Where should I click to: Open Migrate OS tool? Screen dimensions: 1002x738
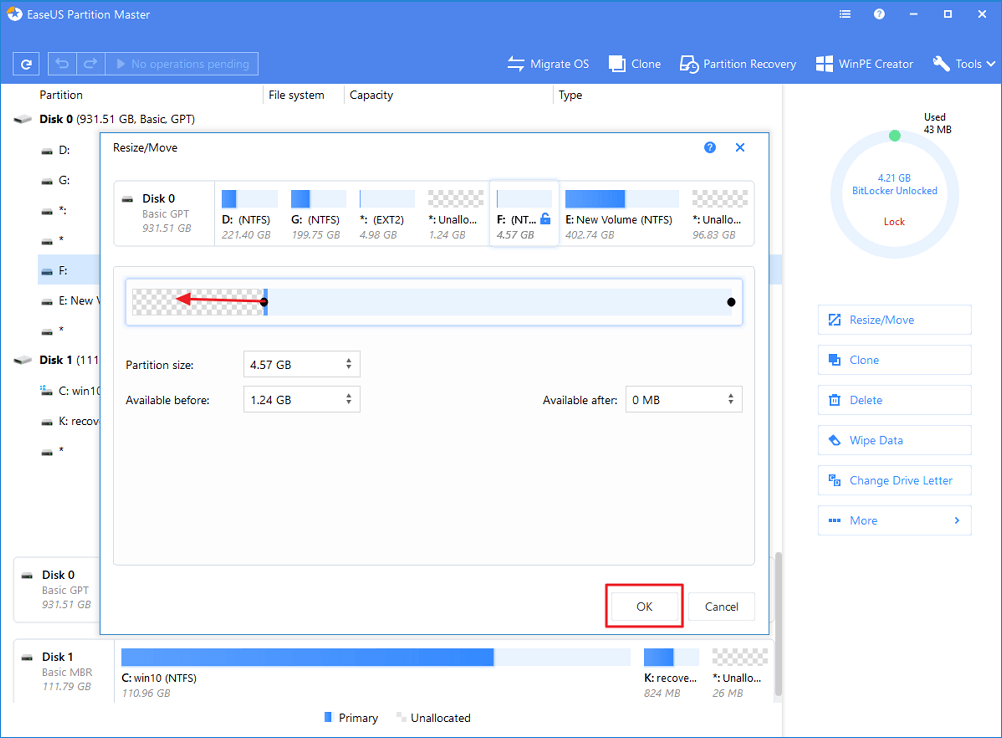pos(548,64)
